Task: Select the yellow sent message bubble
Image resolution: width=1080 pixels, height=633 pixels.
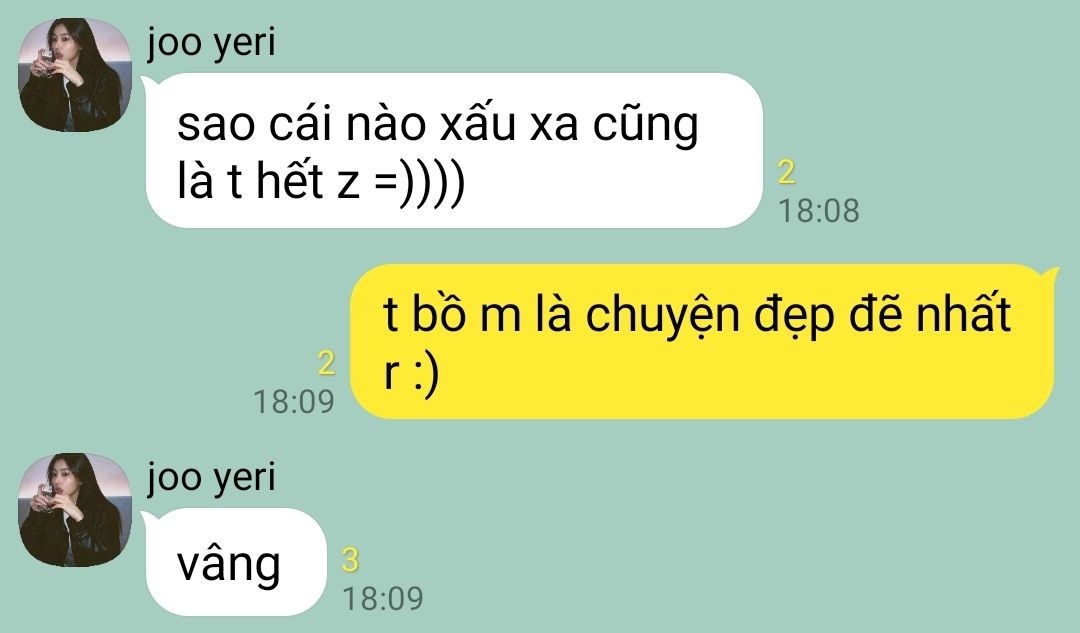Action: tap(704, 342)
